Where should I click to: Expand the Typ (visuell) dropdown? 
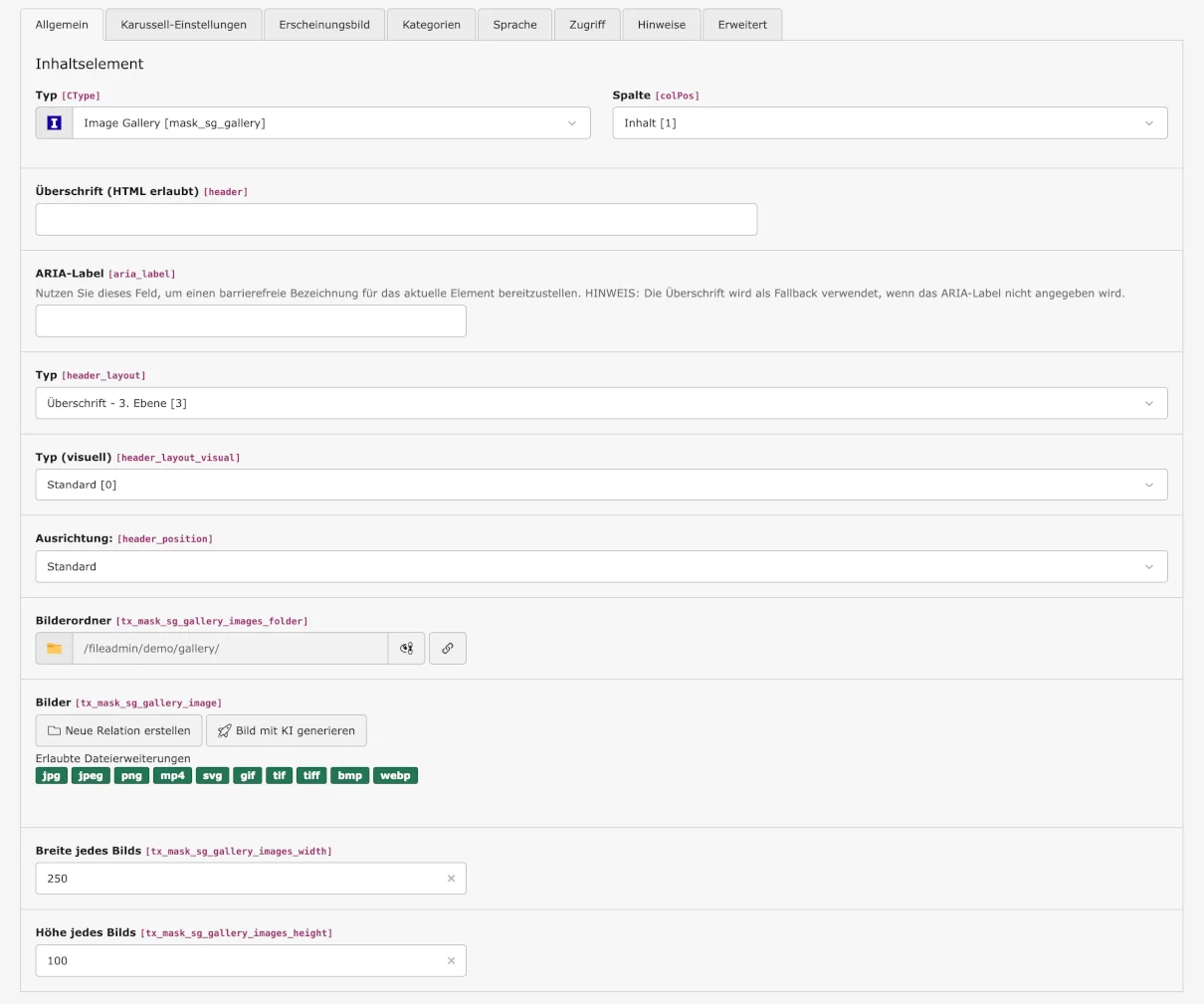(600, 486)
